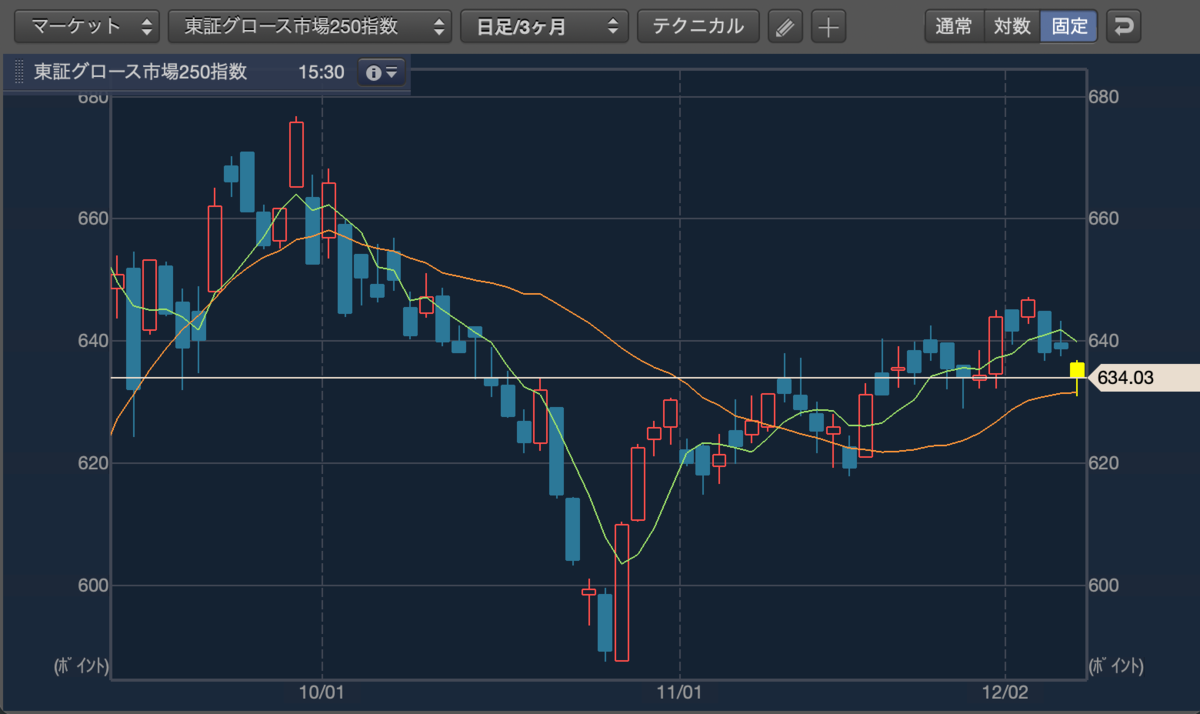Click the 11/01 date axis label
Screen dimensions: 1200x714
(680, 692)
